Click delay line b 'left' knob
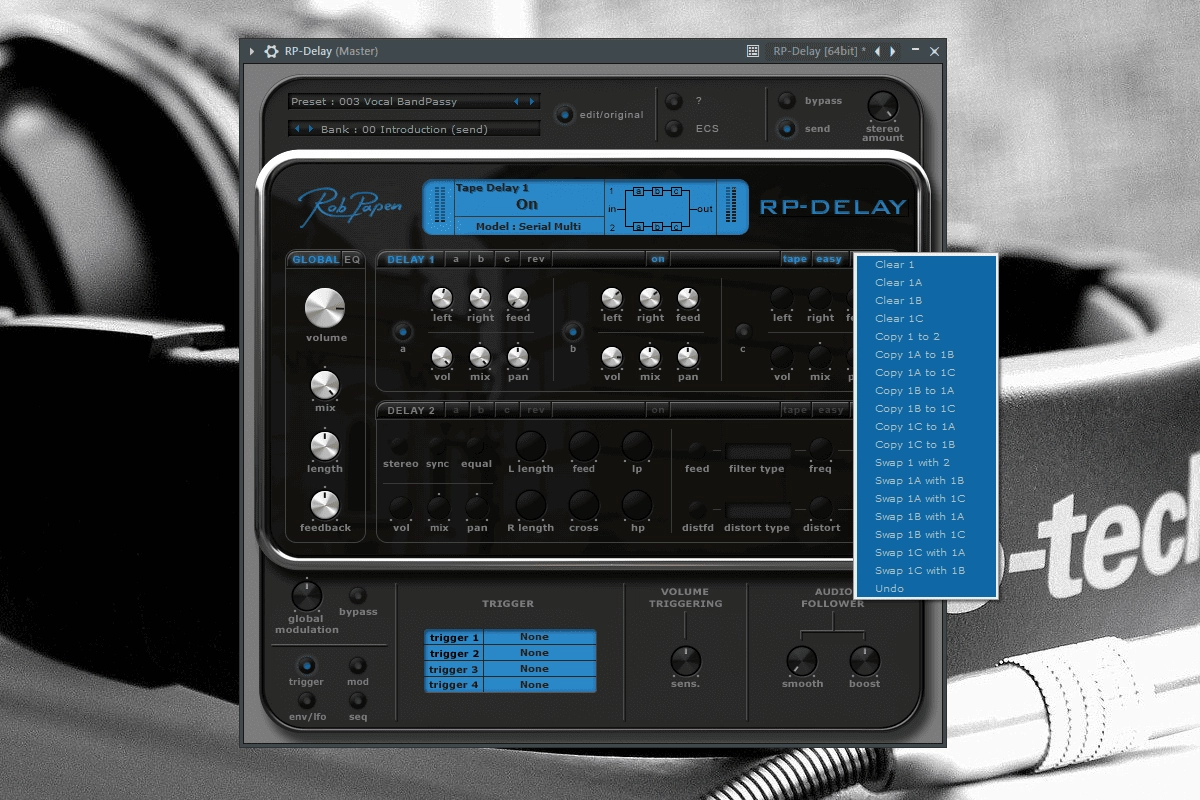The width and height of the screenshot is (1200, 800). [612, 298]
